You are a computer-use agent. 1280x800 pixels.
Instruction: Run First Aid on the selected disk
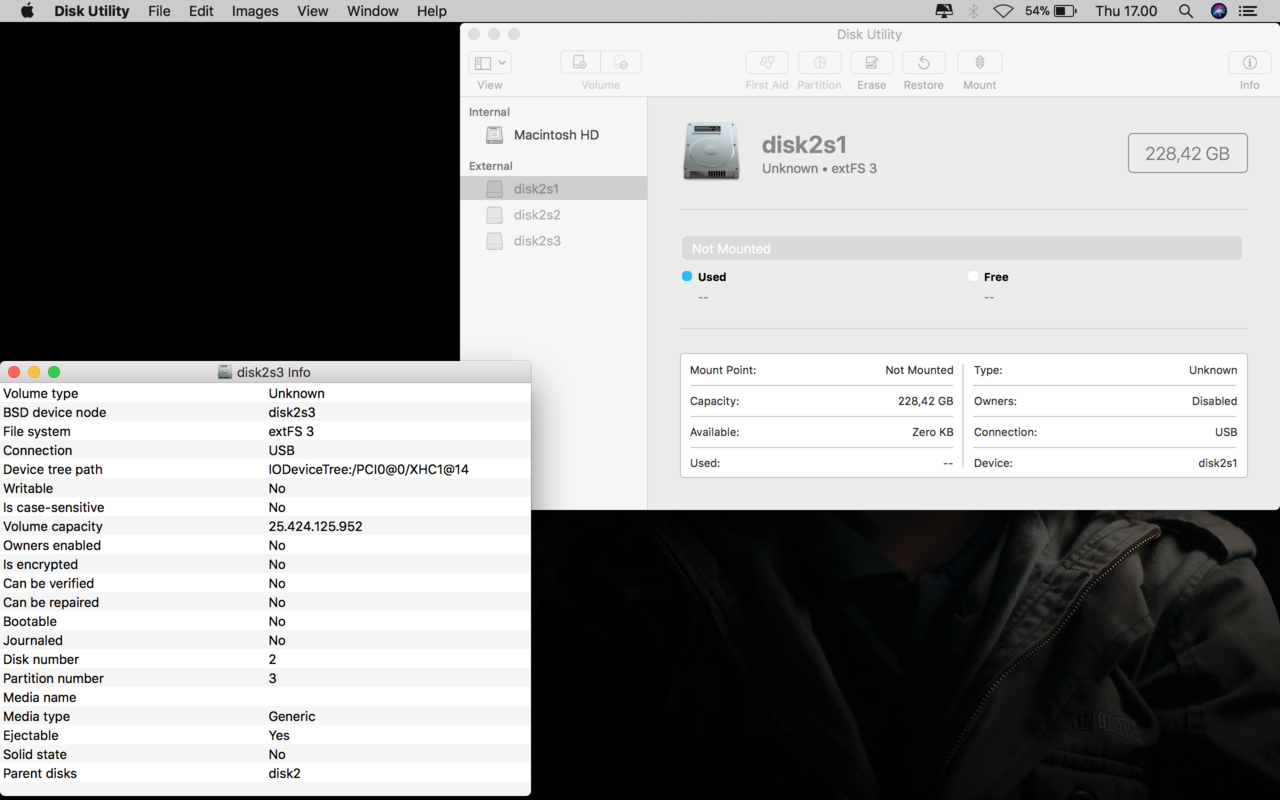point(766,62)
